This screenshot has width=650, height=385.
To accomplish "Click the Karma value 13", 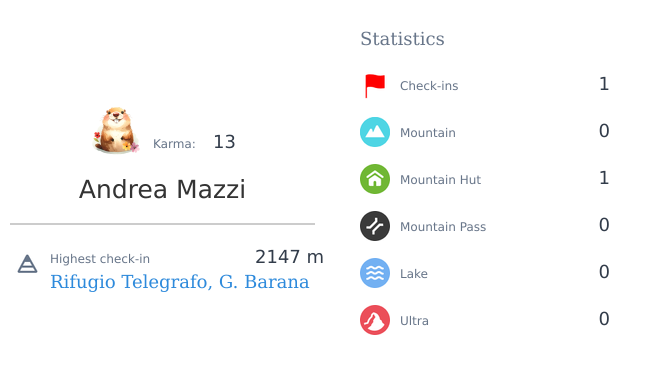I will pos(224,142).
